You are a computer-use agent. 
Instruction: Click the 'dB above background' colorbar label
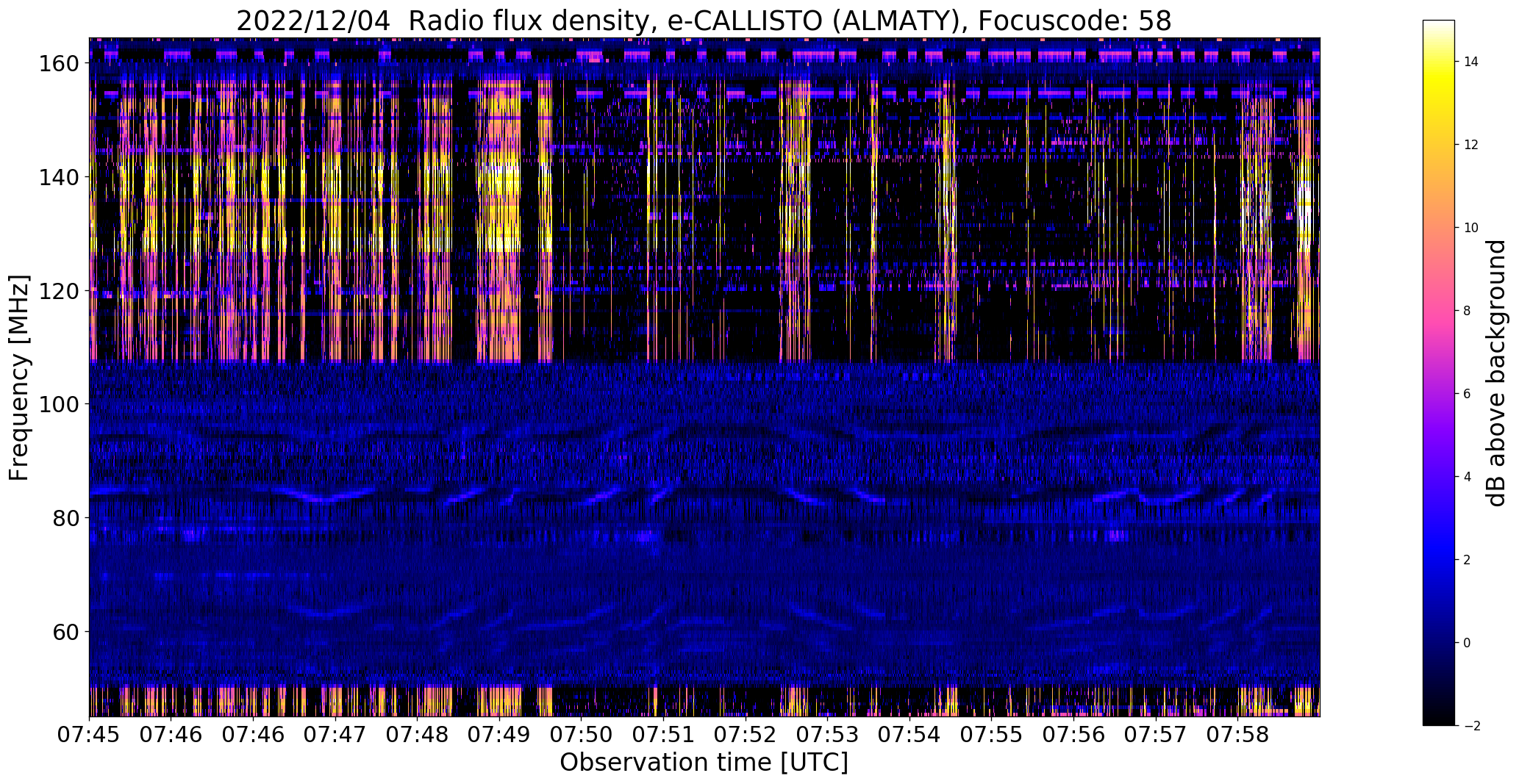click(x=1495, y=373)
